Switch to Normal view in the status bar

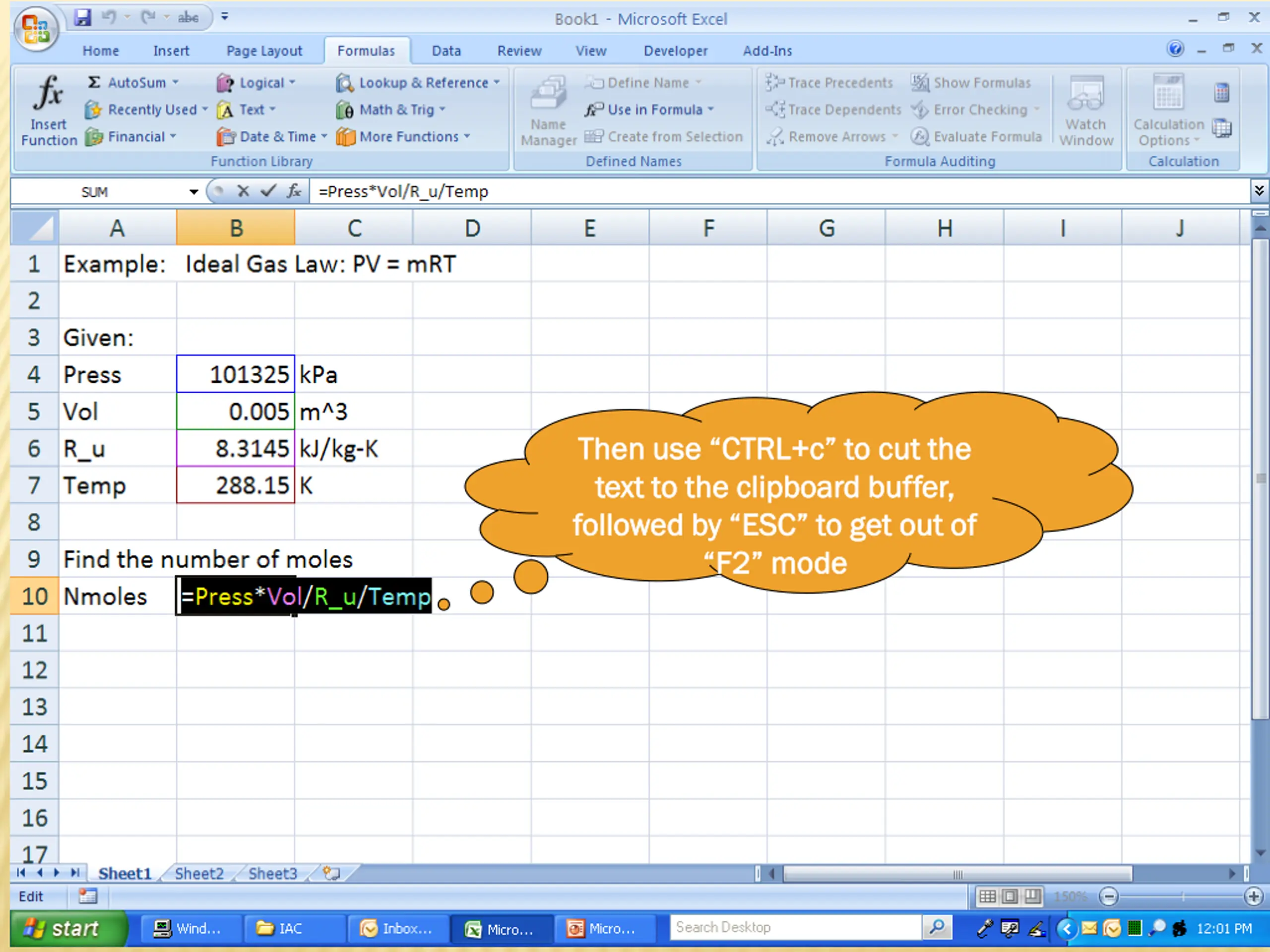(988, 896)
